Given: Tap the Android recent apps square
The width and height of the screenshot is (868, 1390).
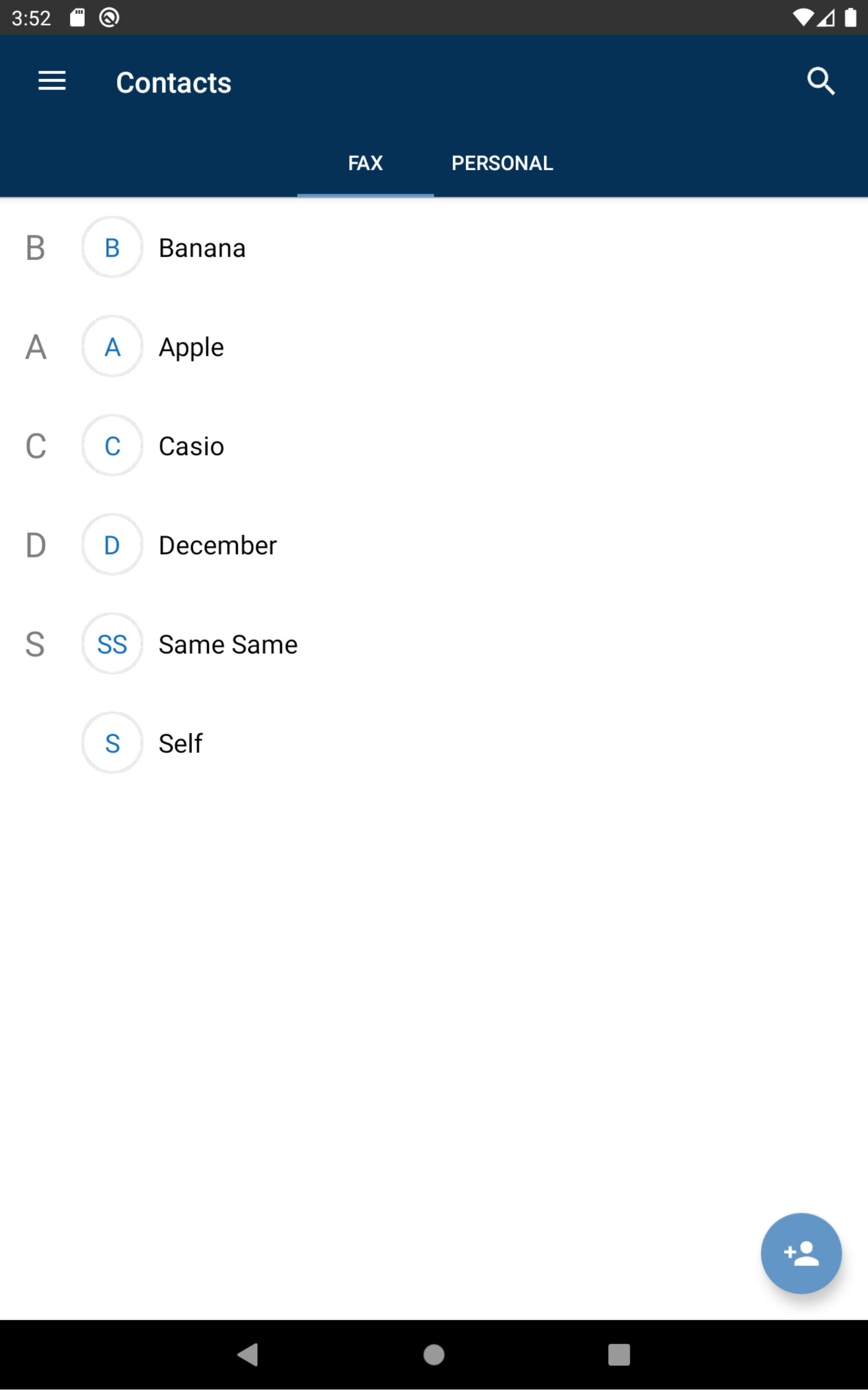Looking at the screenshot, I should 619,1356.
